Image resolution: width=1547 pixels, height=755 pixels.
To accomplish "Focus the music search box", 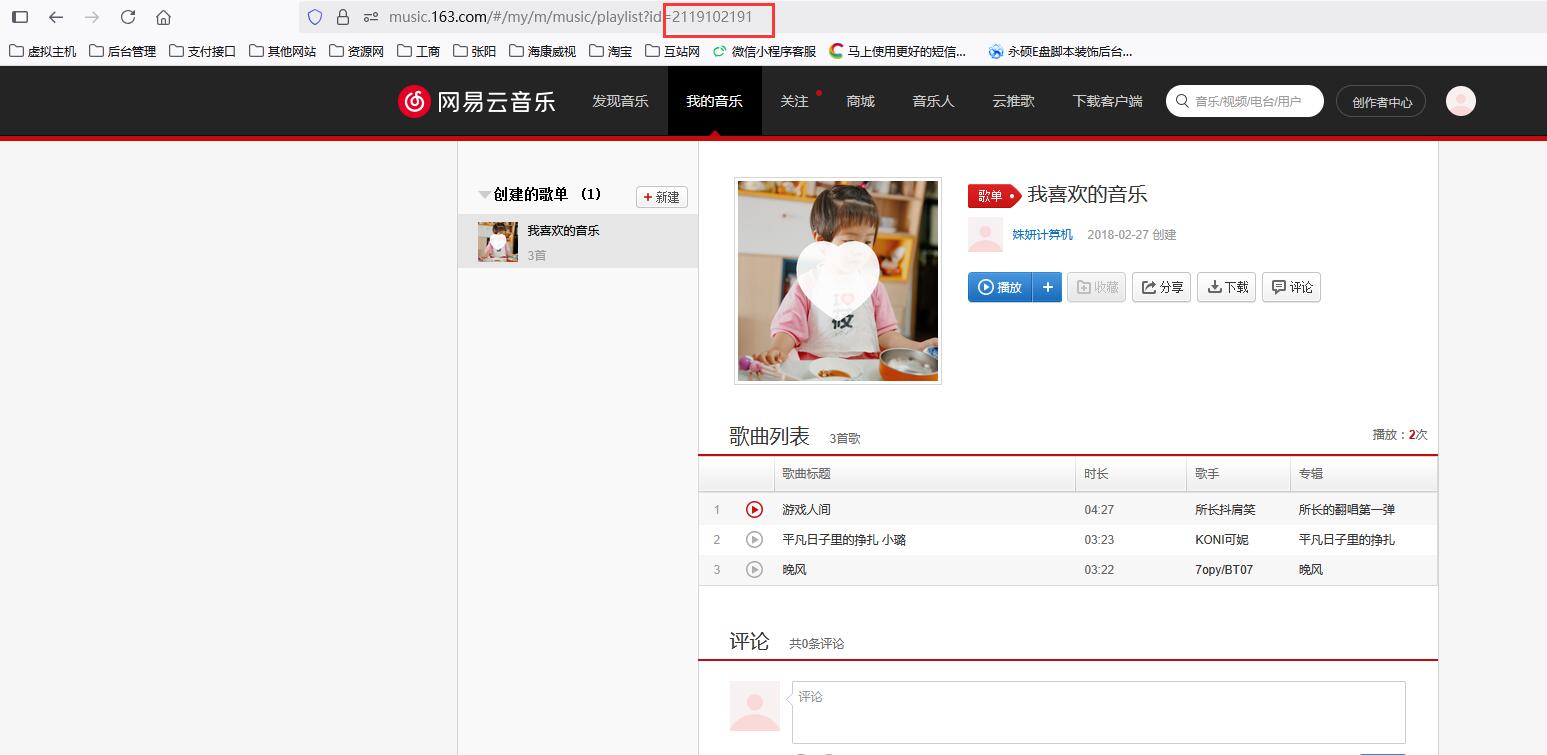I will coord(1248,101).
